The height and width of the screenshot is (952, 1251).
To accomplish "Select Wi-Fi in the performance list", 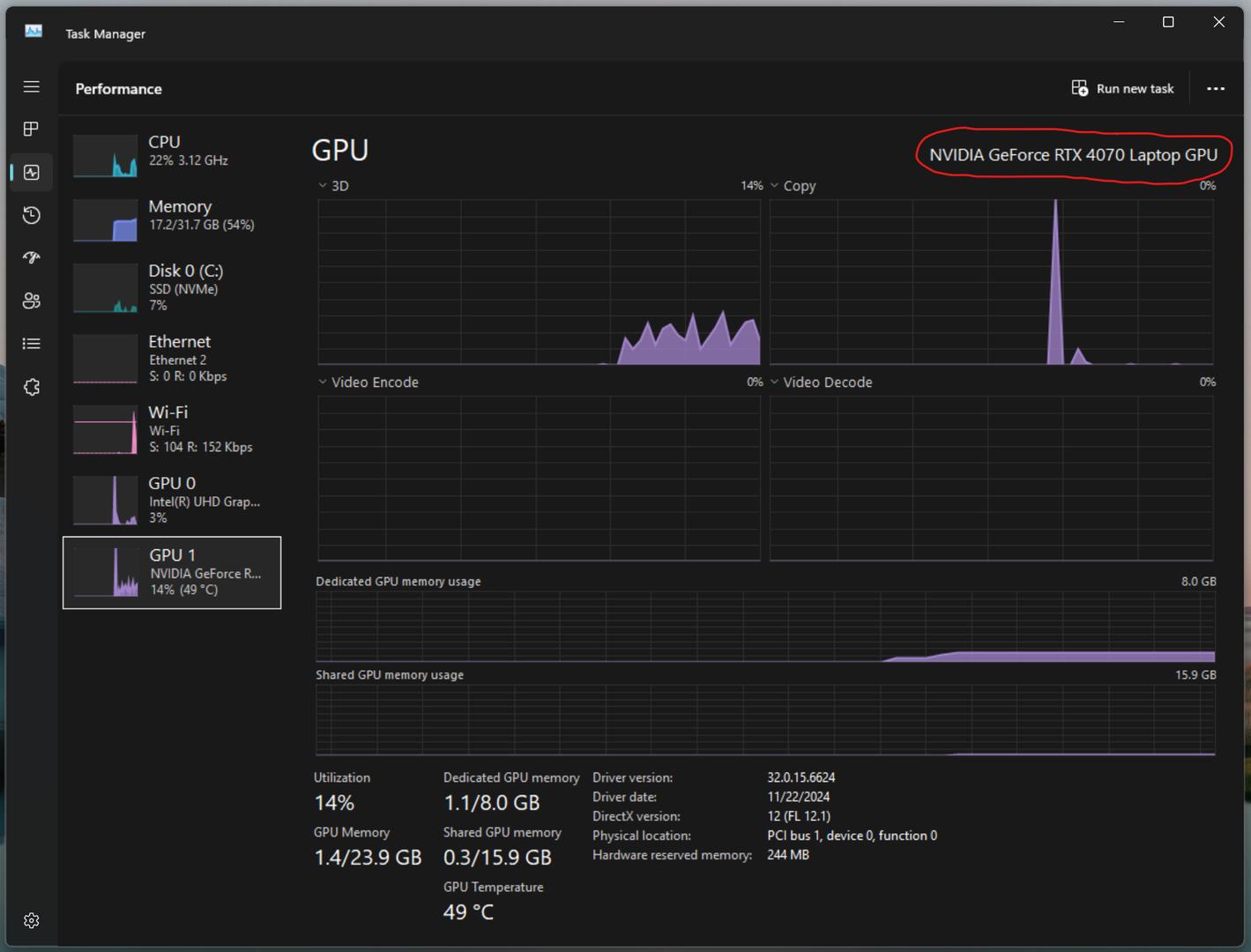I will coord(172,429).
